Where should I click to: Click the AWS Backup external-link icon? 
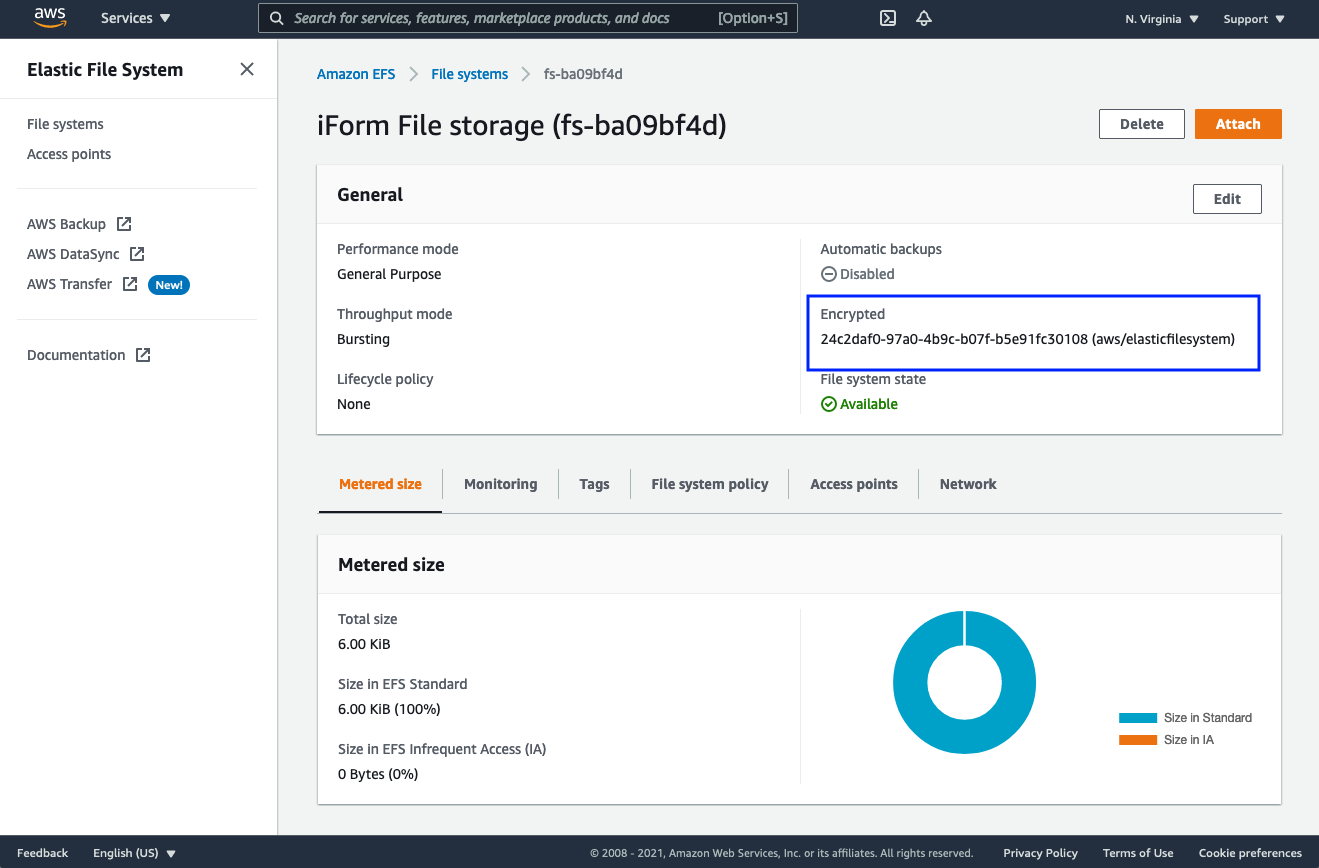pyautogui.click(x=124, y=224)
